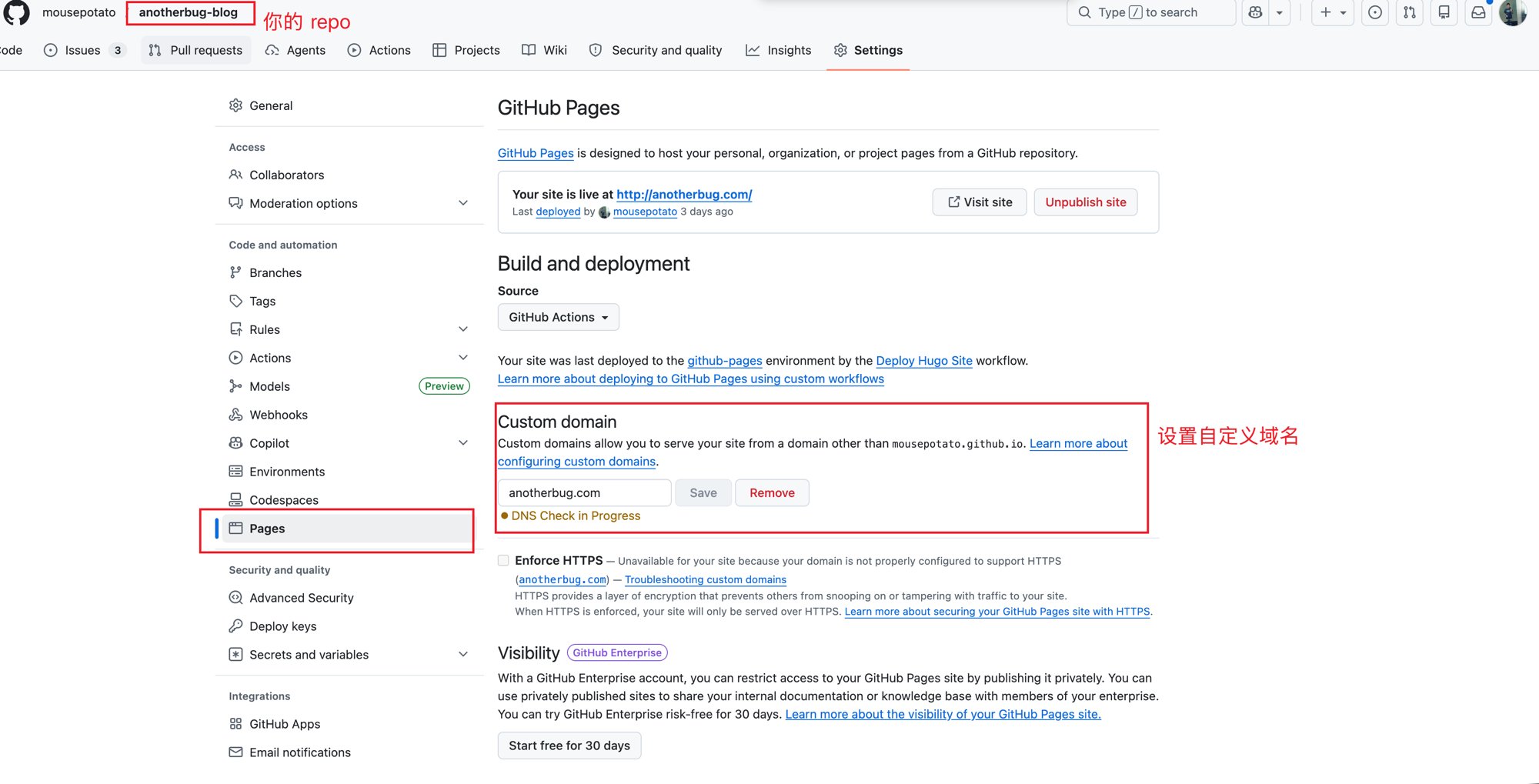Focus the 'Type / to search' box
The width and height of the screenshot is (1539, 784).
pos(1151,12)
